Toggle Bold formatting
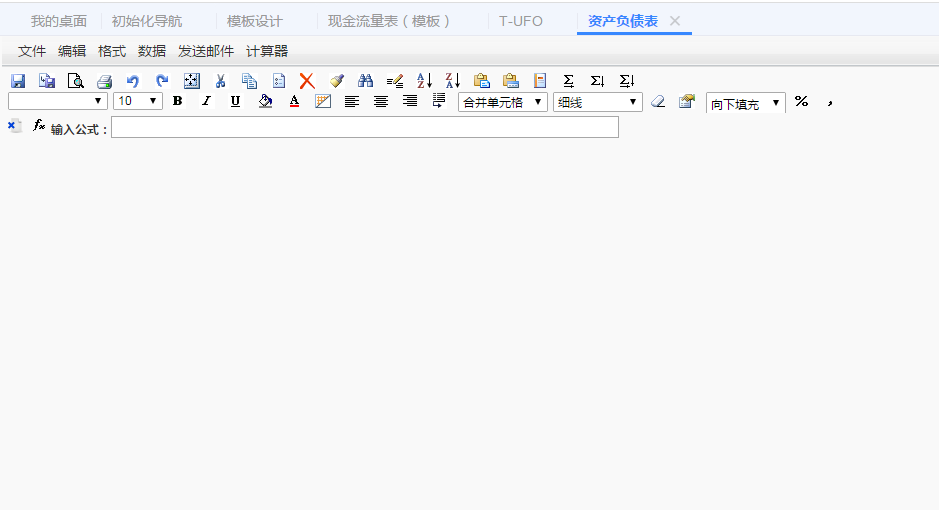This screenshot has width=939, height=510. coord(177,101)
